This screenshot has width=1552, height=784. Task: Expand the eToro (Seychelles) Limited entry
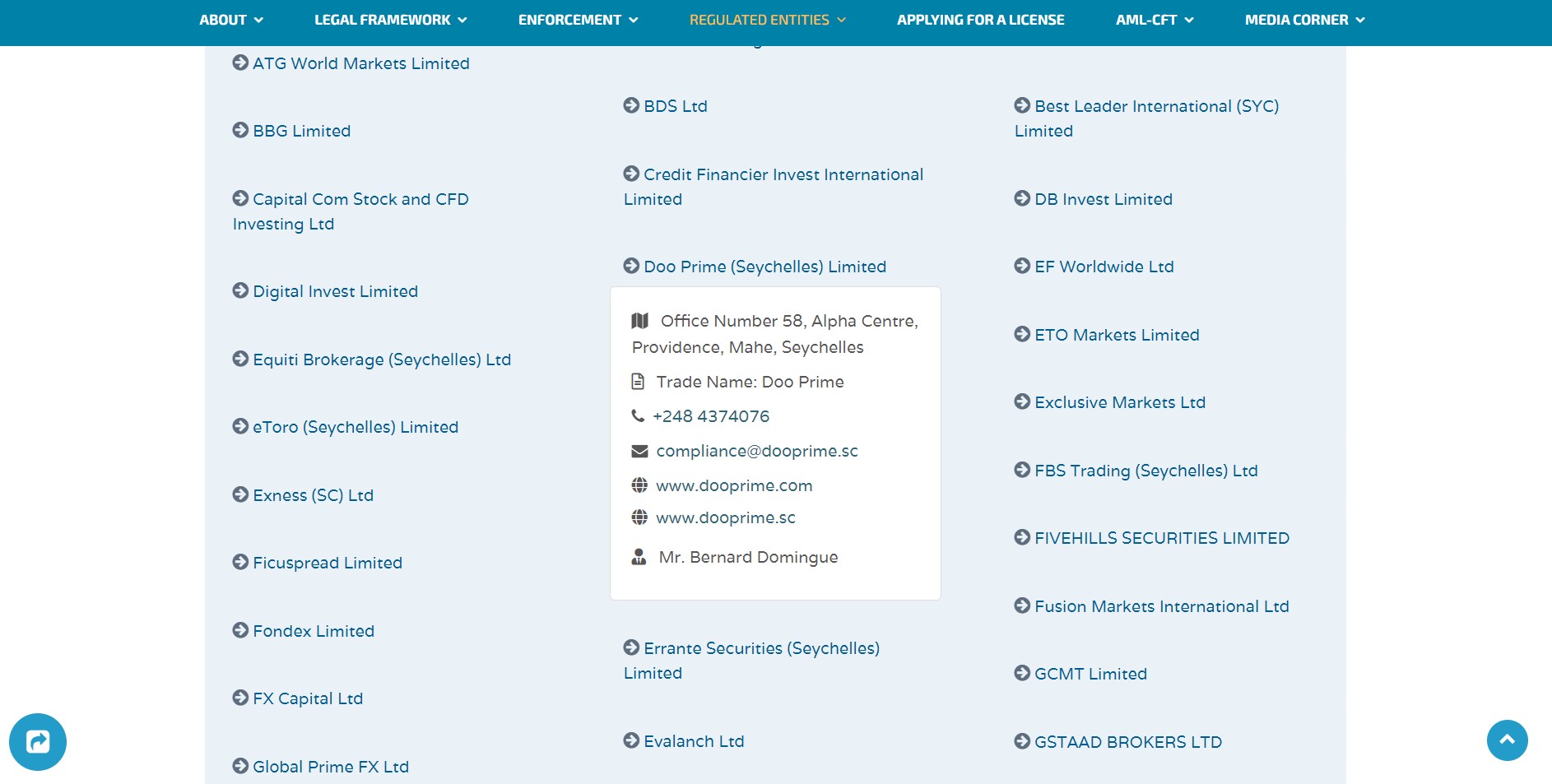click(355, 427)
